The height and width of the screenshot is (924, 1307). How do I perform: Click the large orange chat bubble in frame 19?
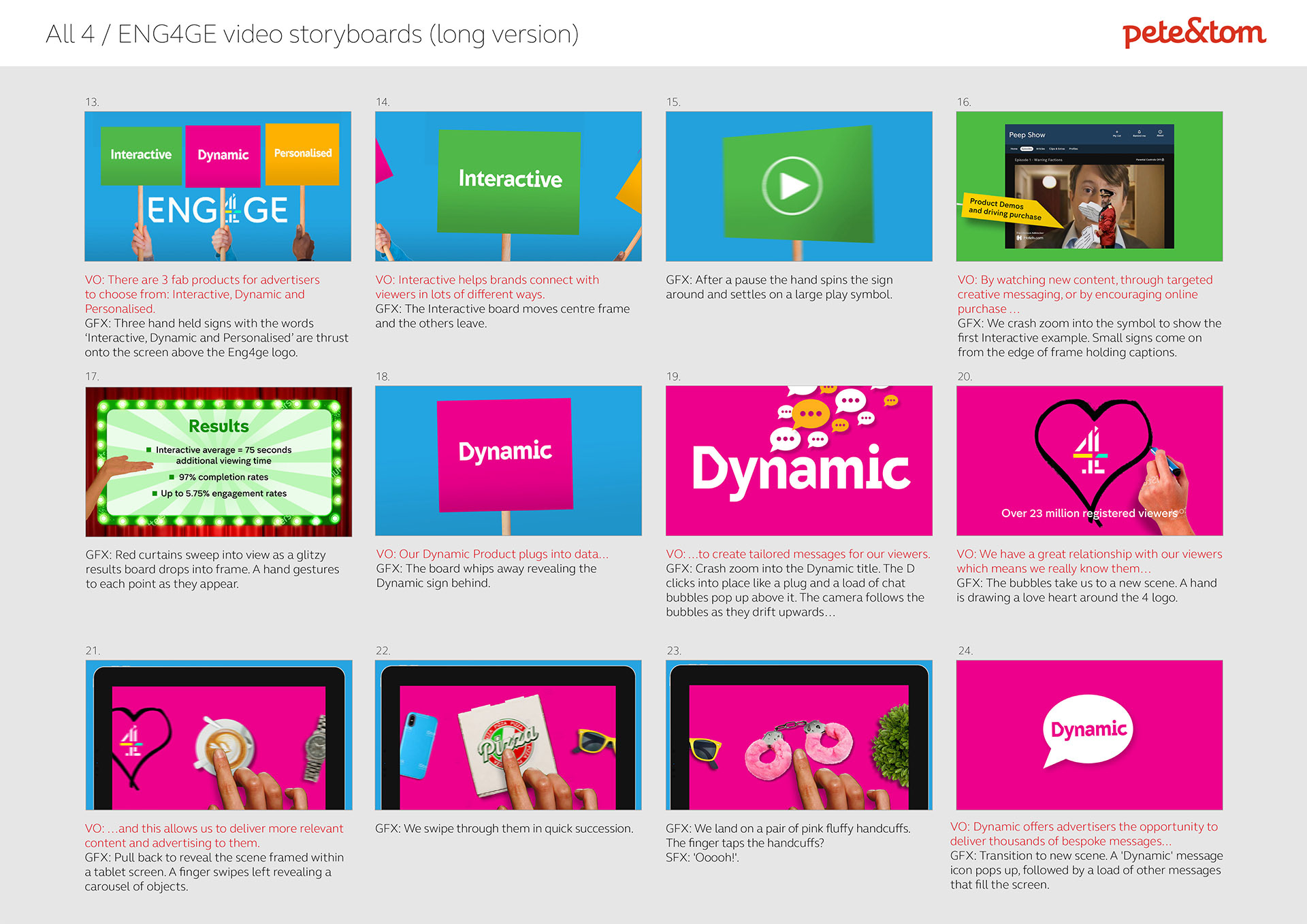pos(811,414)
